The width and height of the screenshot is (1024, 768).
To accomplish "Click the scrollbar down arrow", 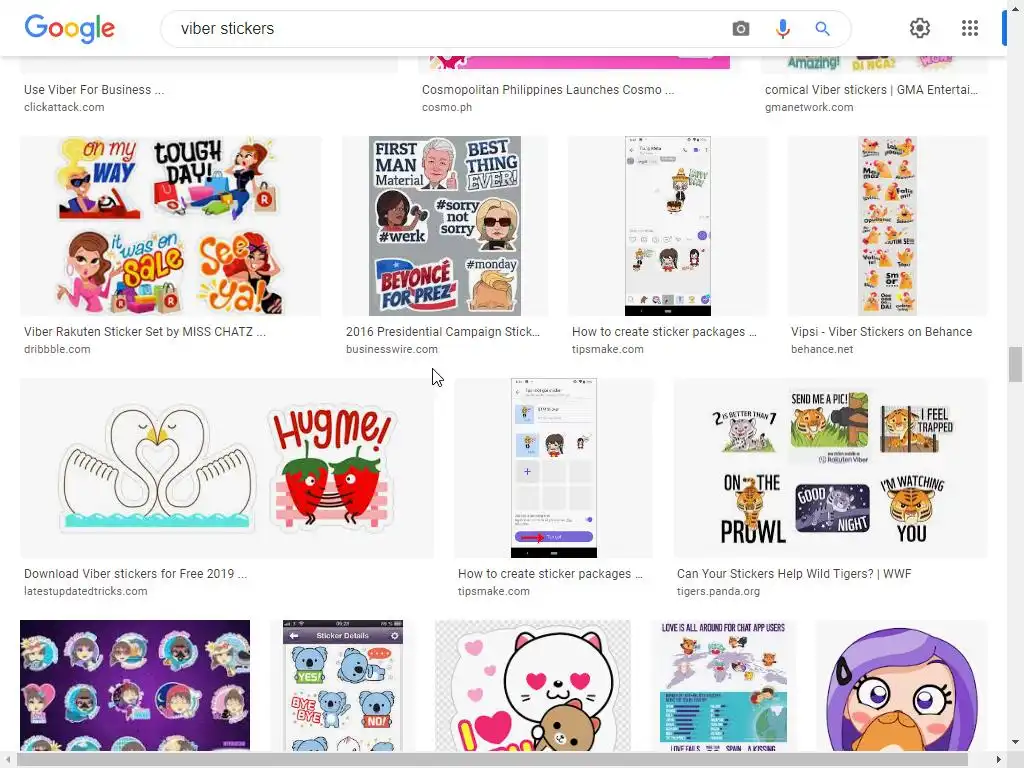I will (1015, 743).
